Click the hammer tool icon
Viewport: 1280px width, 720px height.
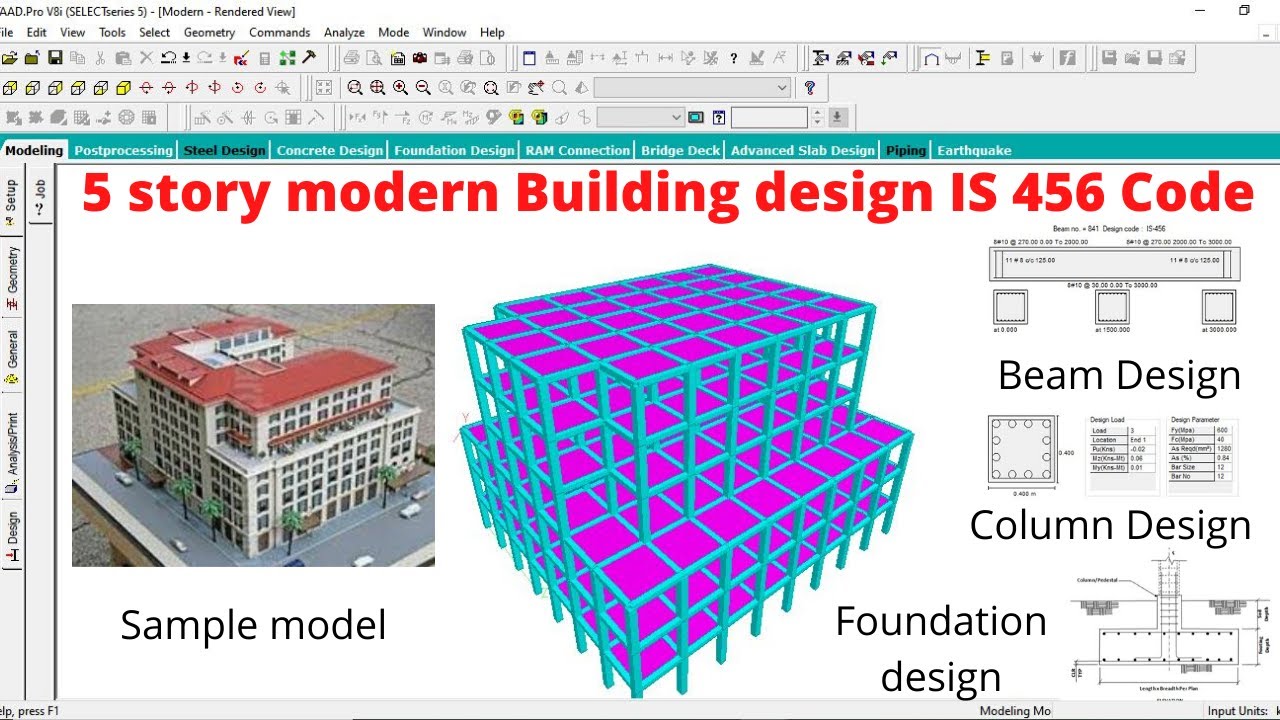point(308,58)
